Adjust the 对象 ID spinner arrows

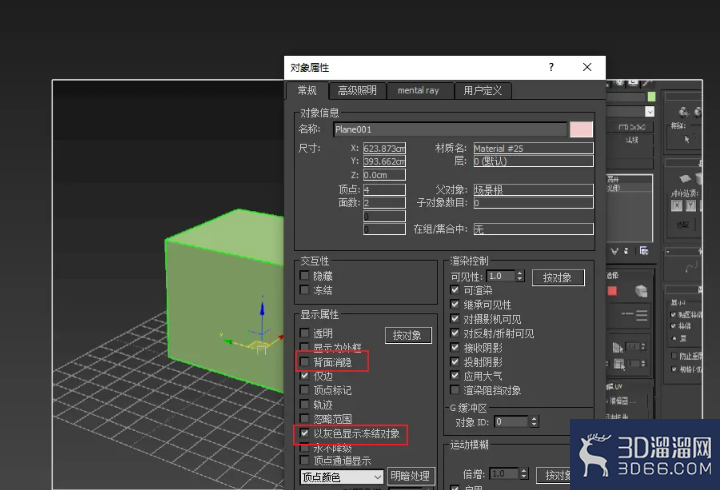[x=534, y=422]
